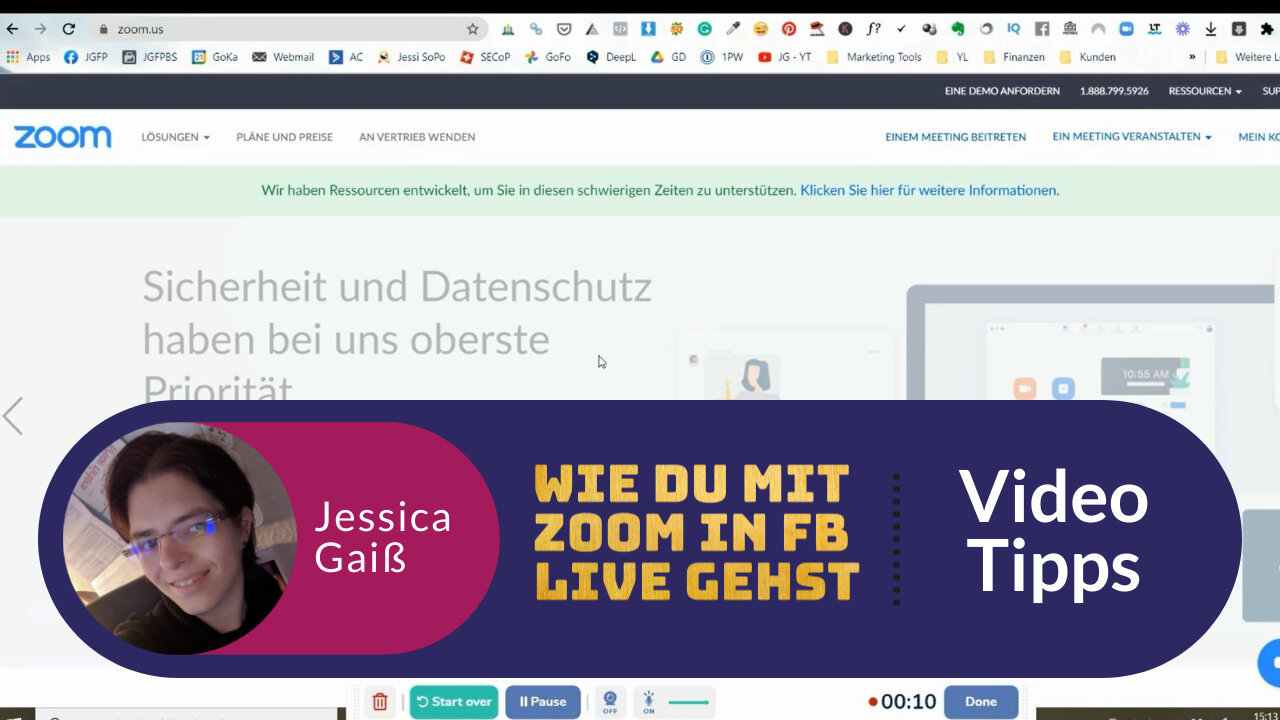The width and height of the screenshot is (1280, 720).
Task: Open the Pinterest save extension
Action: [x=789, y=29]
